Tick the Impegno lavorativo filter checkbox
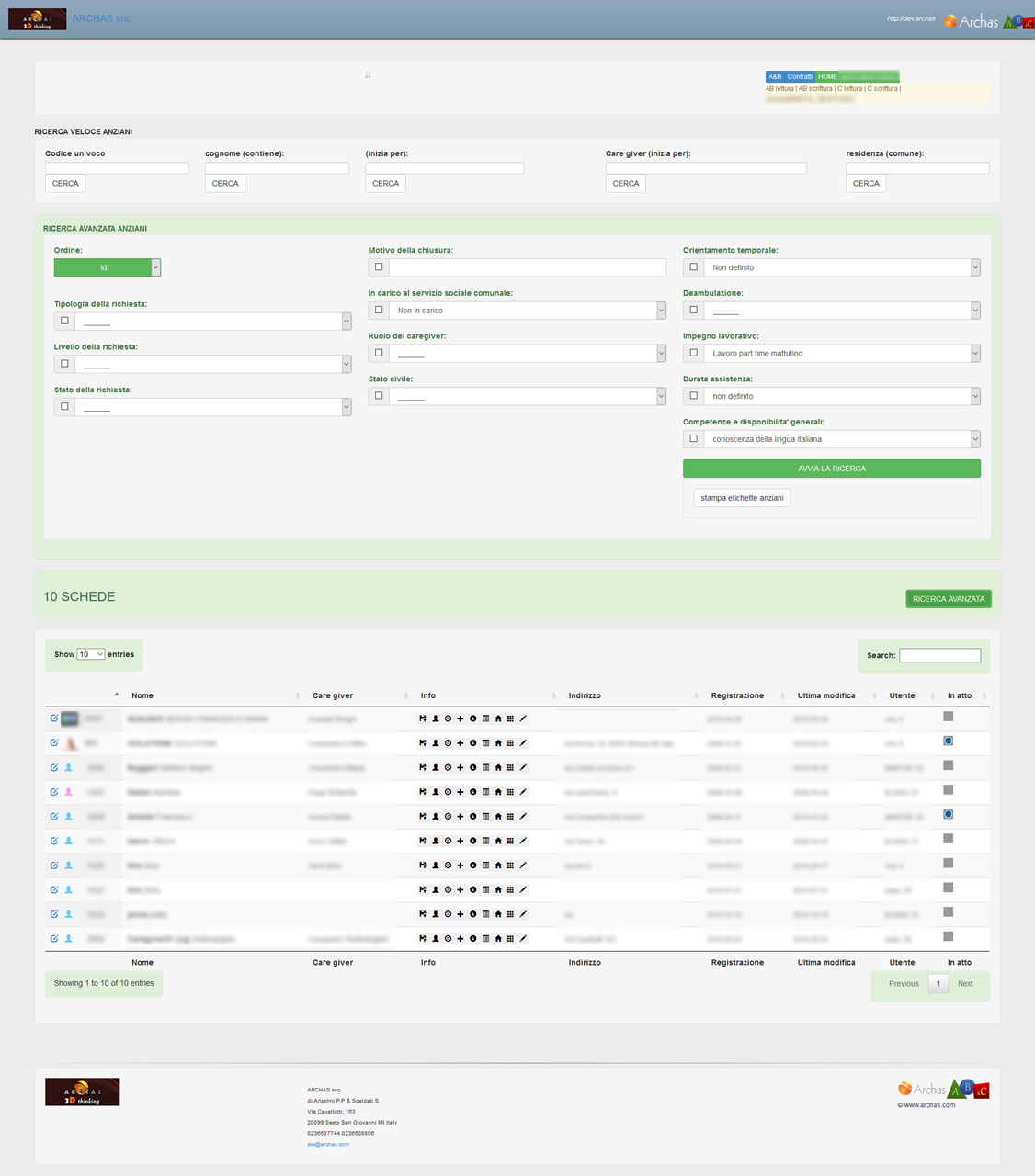The image size is (1035, 1176). click(694, 353)
